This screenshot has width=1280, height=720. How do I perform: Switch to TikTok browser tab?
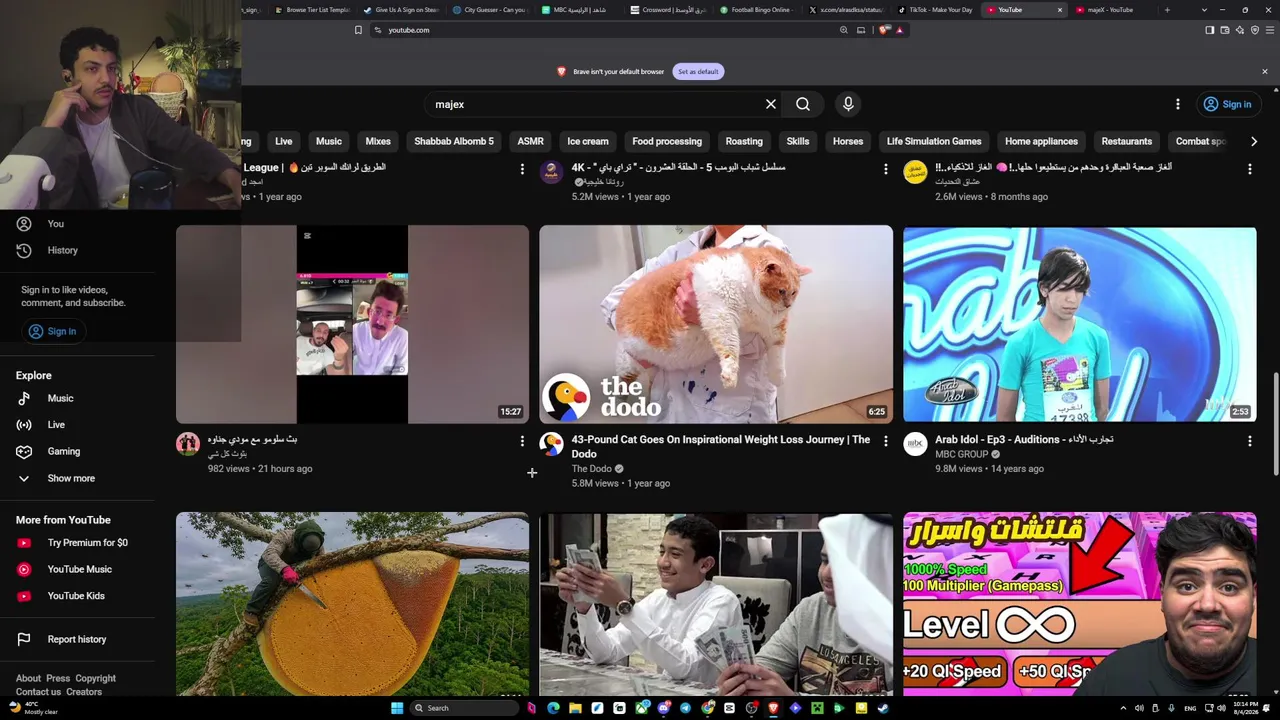click(x=936, y=10)
